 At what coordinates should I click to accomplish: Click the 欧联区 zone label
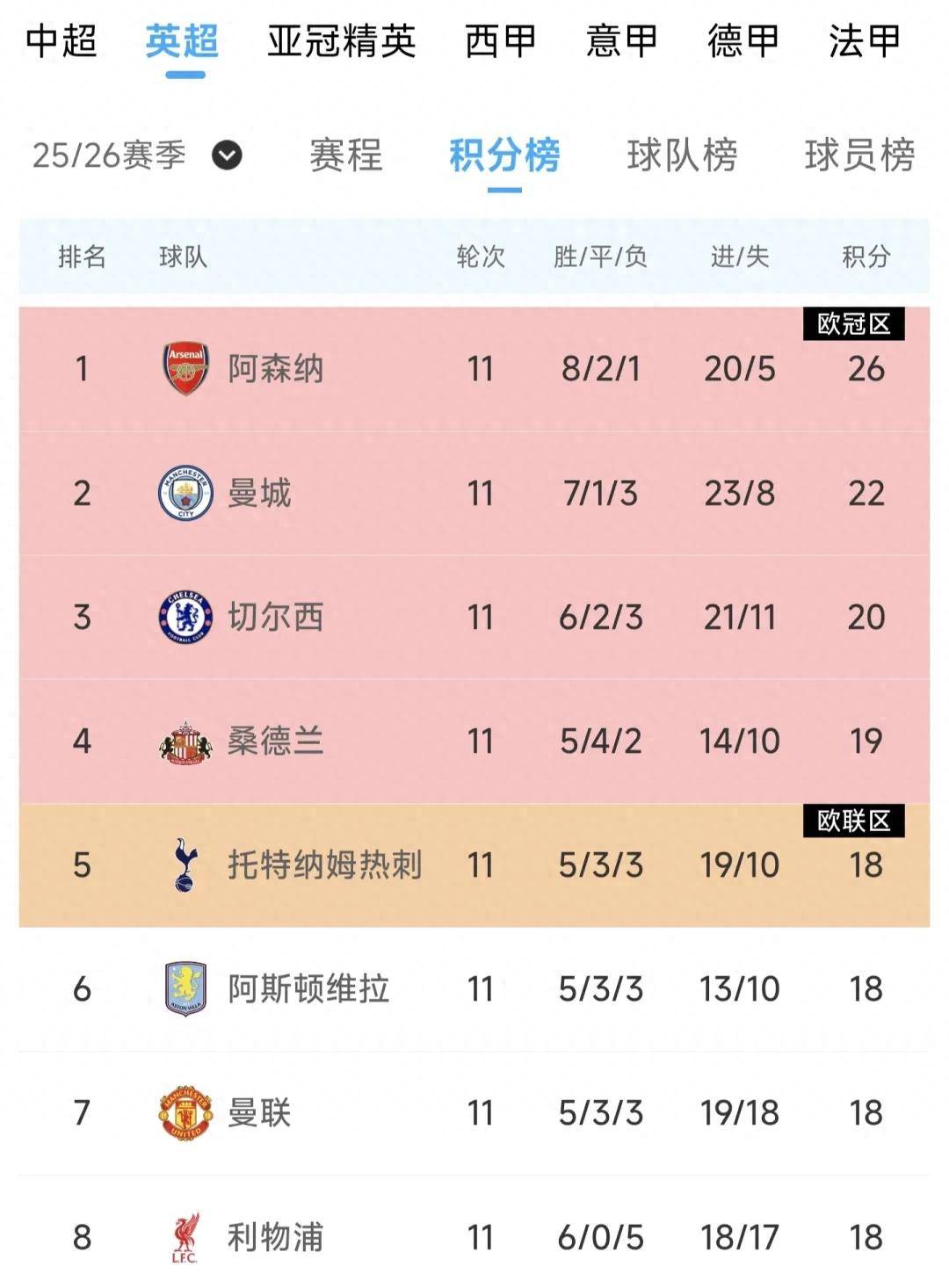(x=853, y=821)
